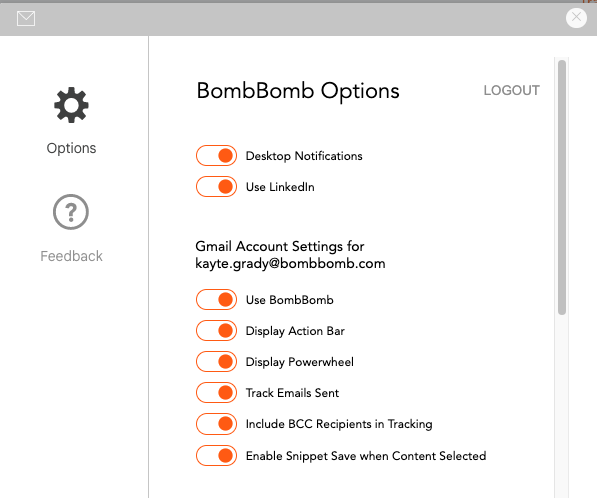The image size is (597, 498).
Task: Toggle Display Action Bar switch
Action: click(216, 330)
